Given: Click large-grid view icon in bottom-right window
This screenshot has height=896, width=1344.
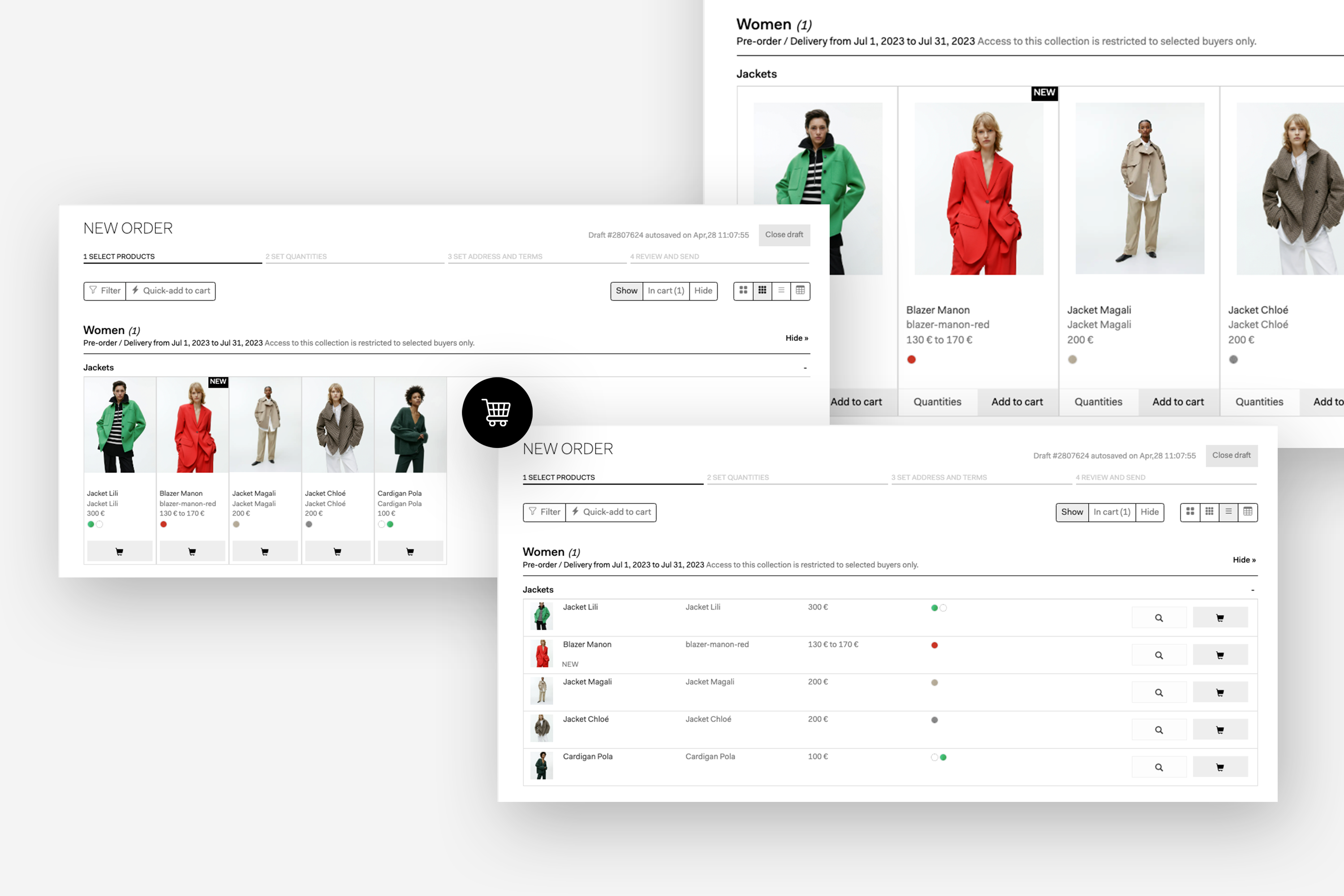Looking at the screenshot, I should (x=1190, y=512).
